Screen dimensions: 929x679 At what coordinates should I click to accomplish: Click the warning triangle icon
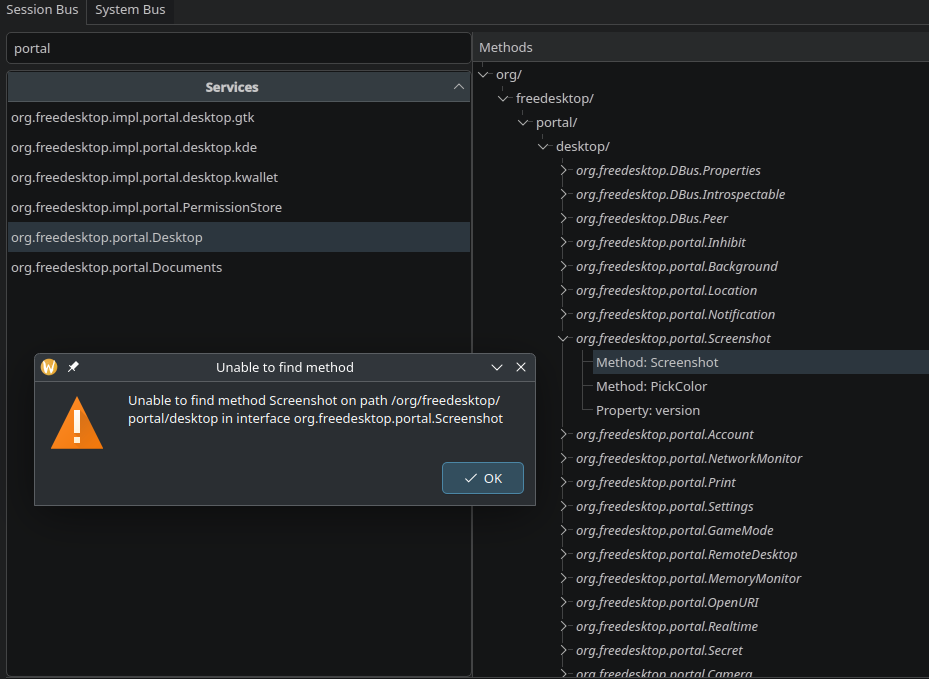tap(77, 423)
